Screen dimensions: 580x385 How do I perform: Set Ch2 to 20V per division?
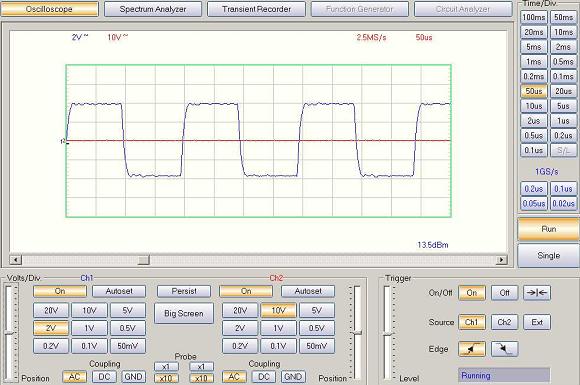[x=240, y=311]
